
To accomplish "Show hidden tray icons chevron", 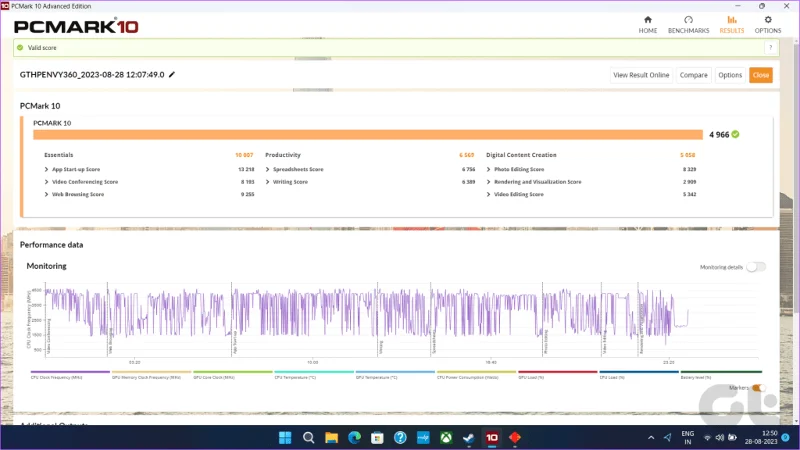I will 651,438.
